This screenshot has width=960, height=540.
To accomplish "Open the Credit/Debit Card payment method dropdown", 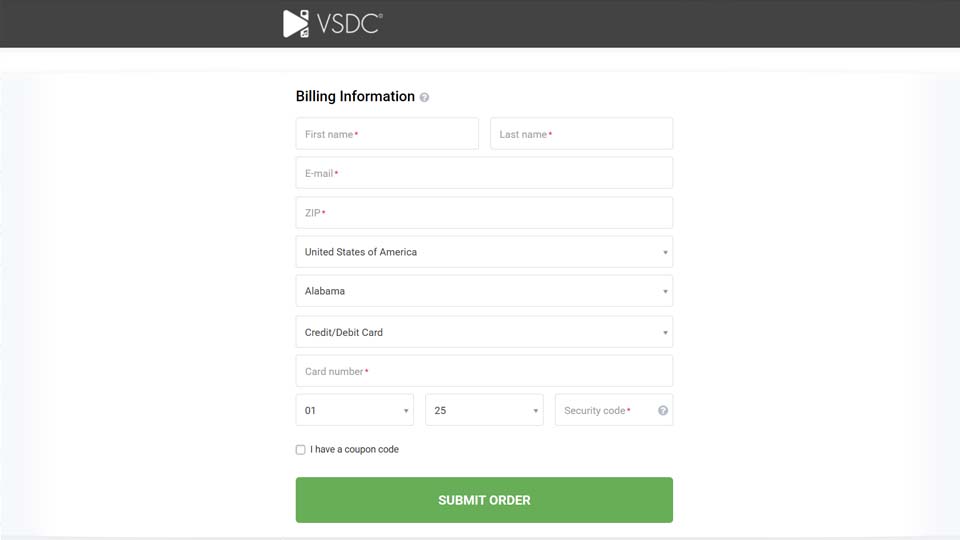I will 484,332.
